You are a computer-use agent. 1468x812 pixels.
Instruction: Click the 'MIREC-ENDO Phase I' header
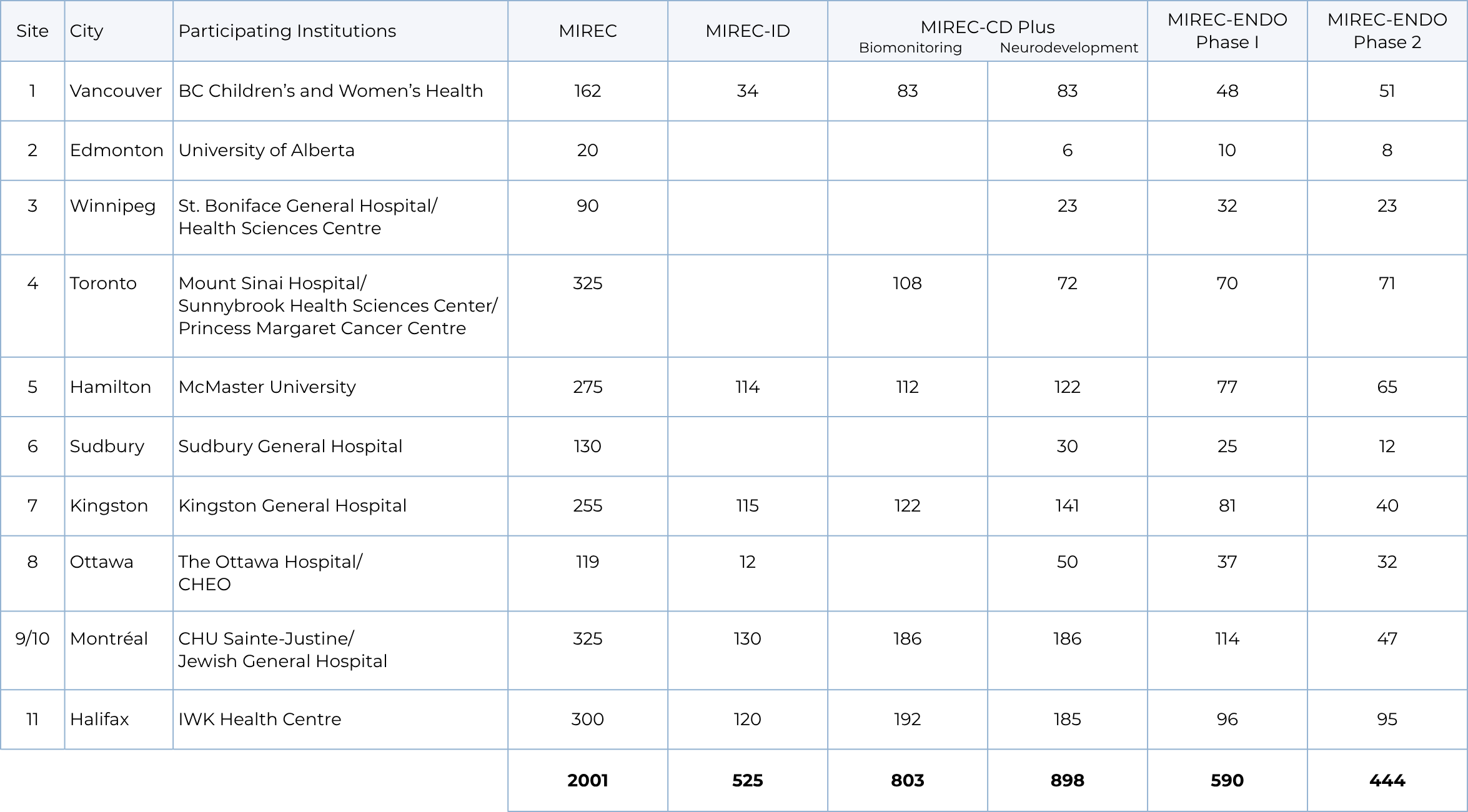coord(1227,31)
